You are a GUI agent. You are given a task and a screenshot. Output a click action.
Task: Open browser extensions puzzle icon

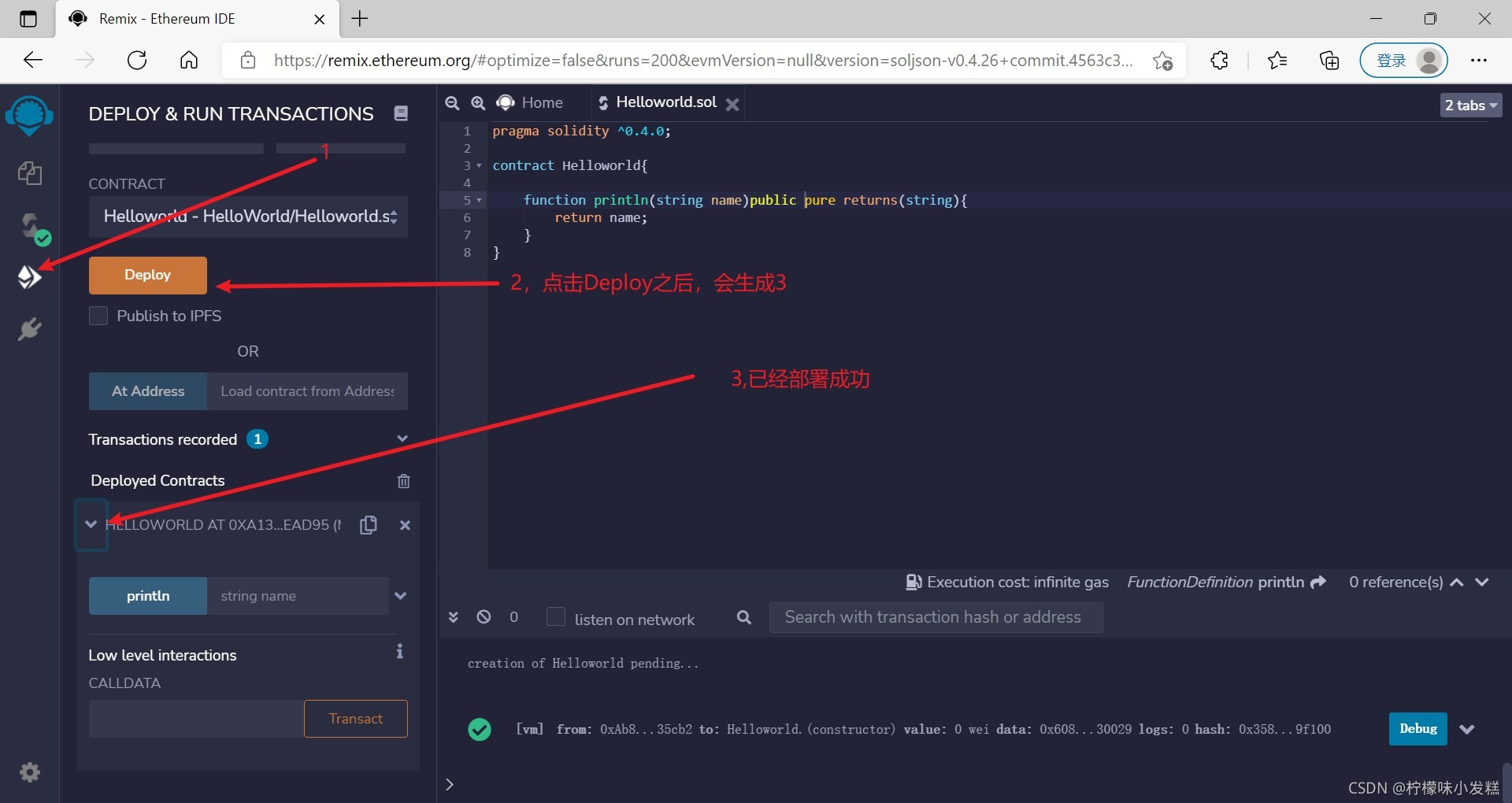tap(1220, 60)
